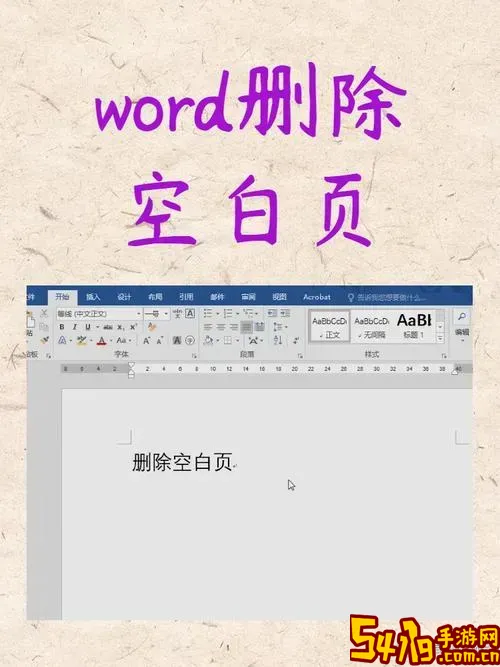
Task: Align text left
Action: (x=208, y=327)
